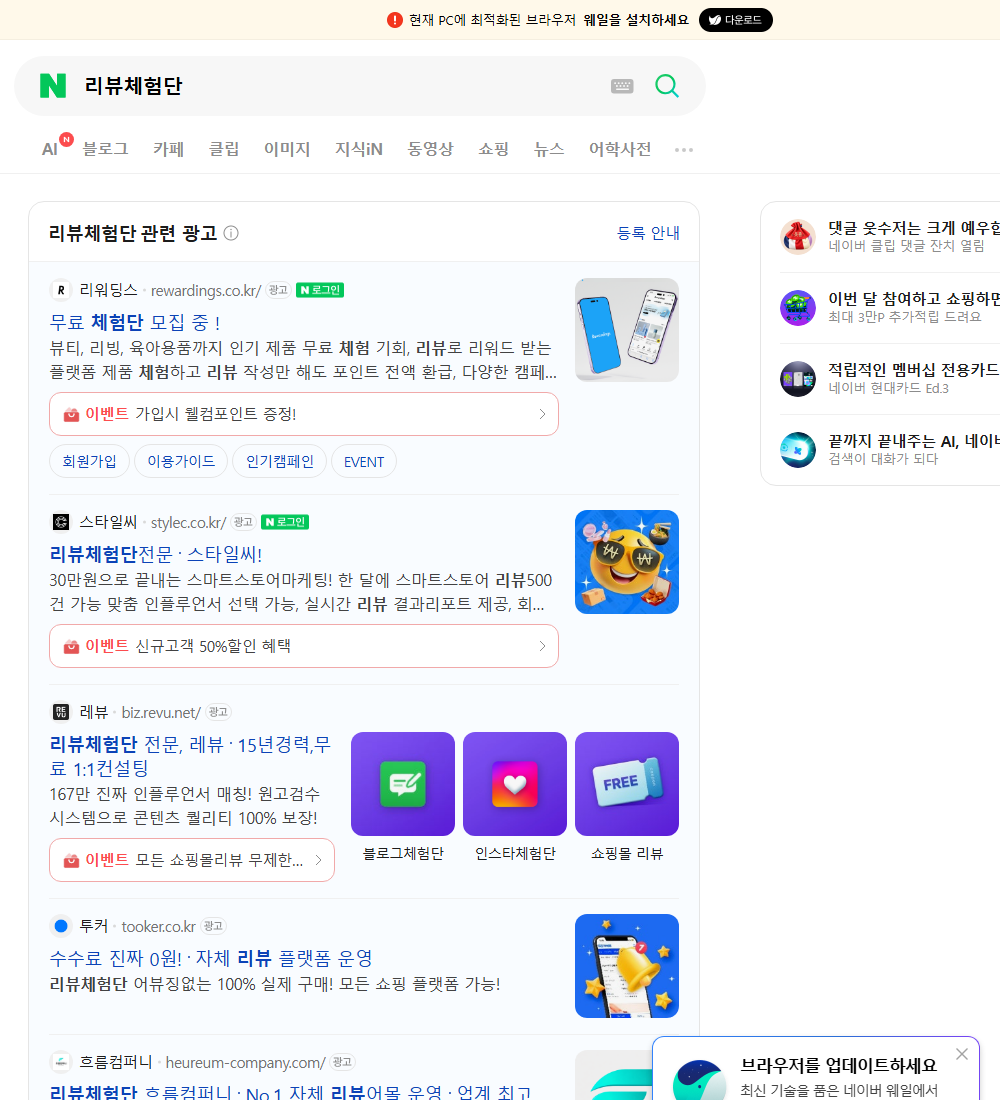
Task: Click the 쇼핑몰 리뷰 FREE ticket tile
Action: pos(627,784)
